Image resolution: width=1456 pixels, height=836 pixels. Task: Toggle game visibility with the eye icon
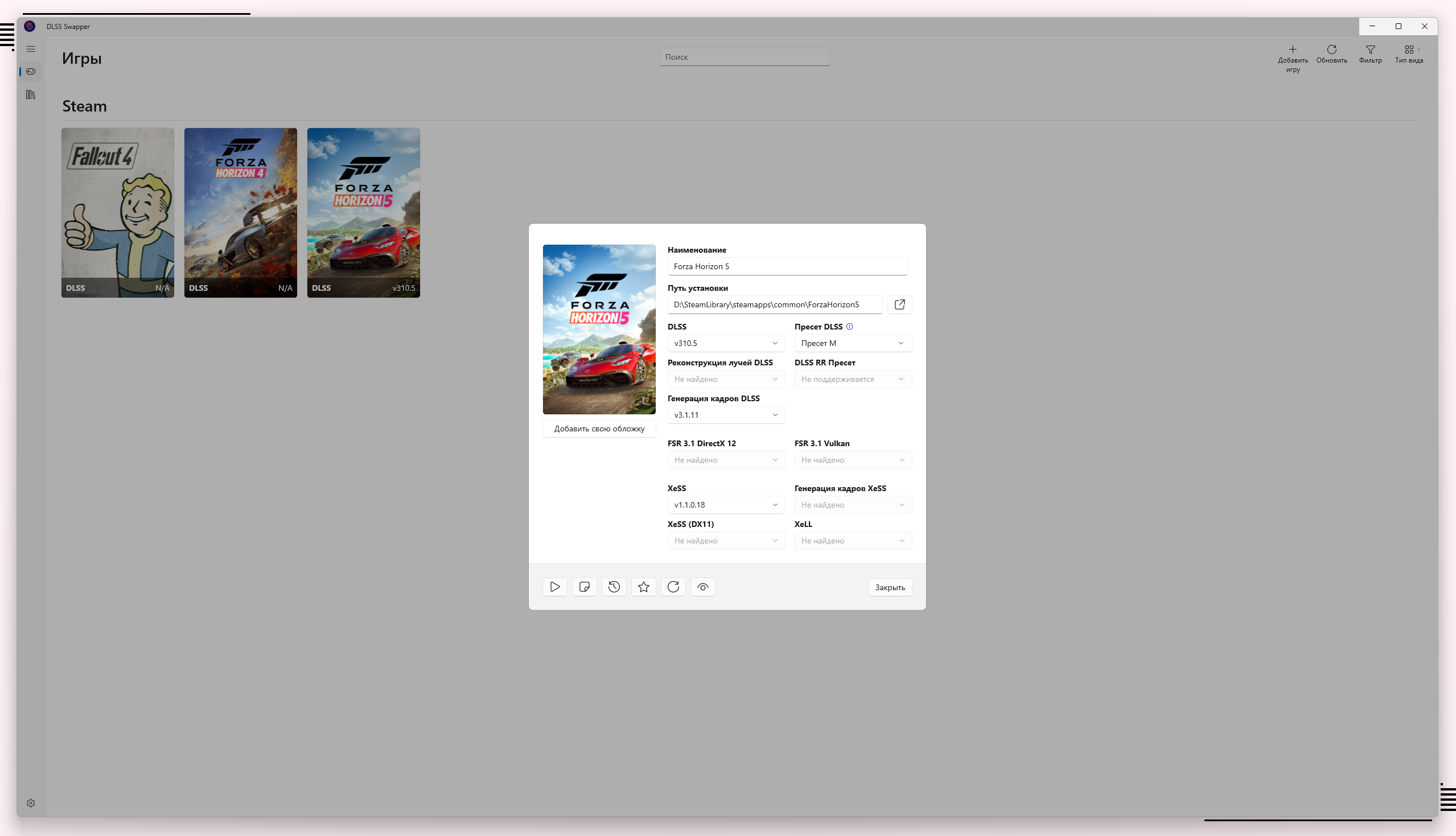703,587
